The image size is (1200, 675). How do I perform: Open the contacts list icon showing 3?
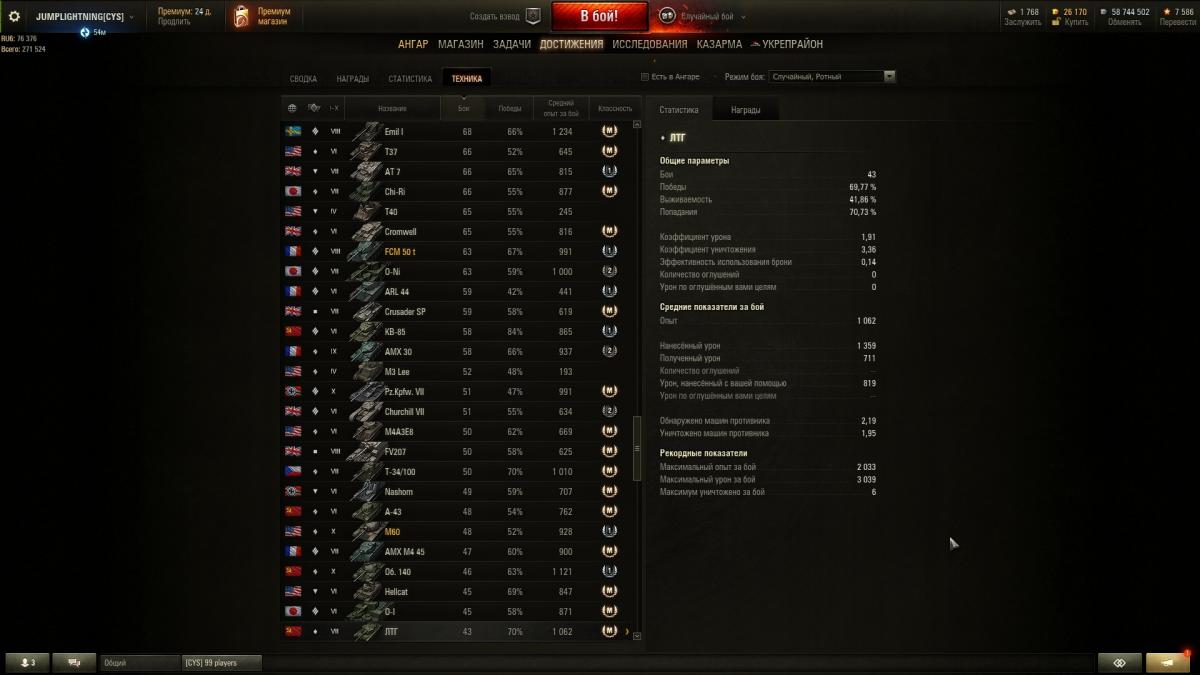(x=27, y=662)
